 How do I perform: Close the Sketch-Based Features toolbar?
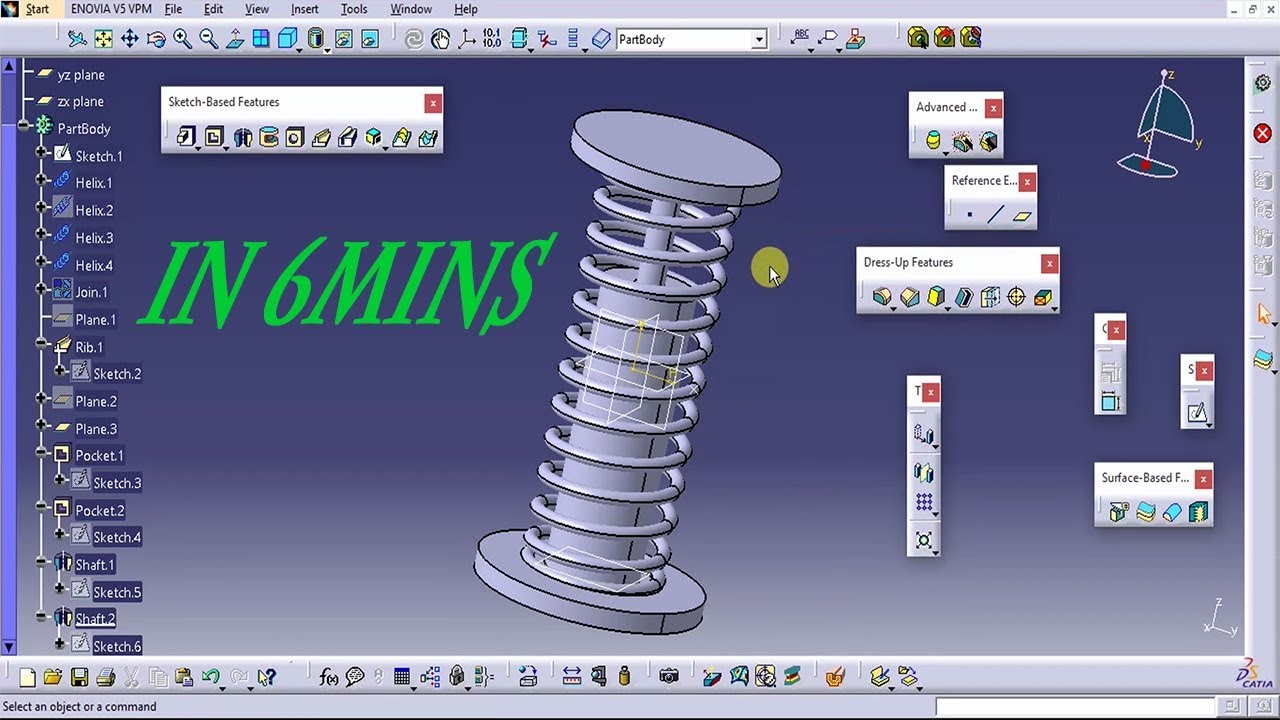pyautogui.click(x=432, y=103)
